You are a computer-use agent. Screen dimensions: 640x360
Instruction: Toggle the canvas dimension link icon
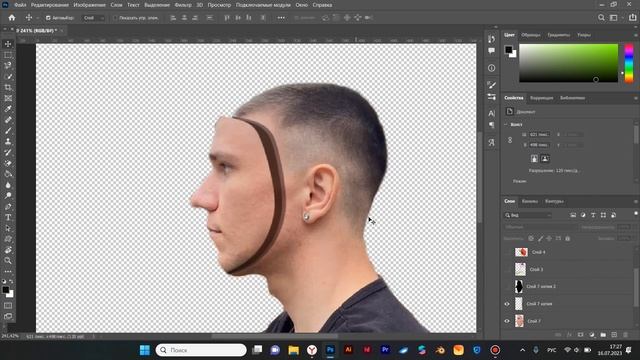[x=510, y=140]
